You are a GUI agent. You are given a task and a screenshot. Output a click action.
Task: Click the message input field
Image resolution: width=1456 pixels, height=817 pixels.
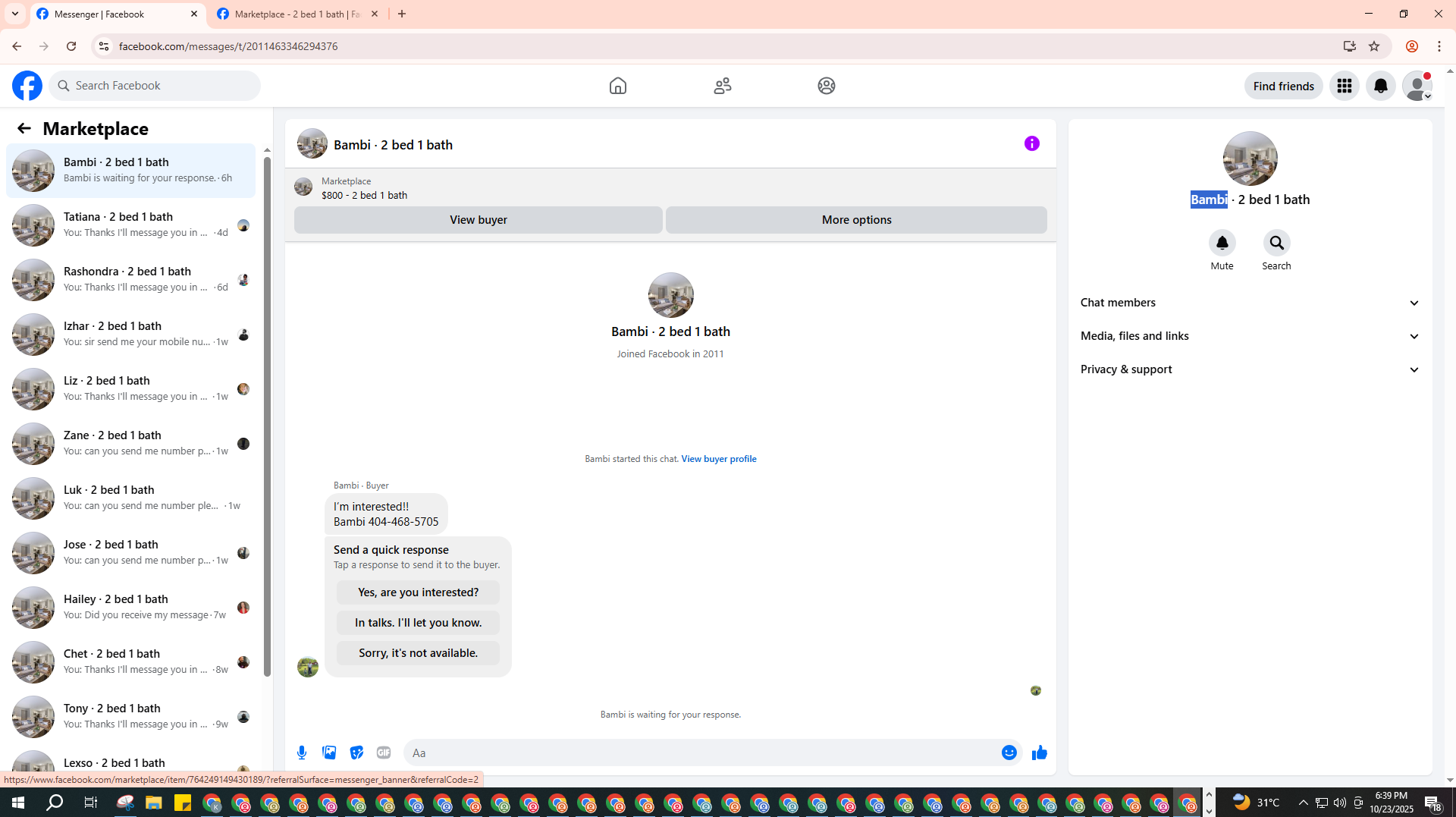click(x=701, y=753)
